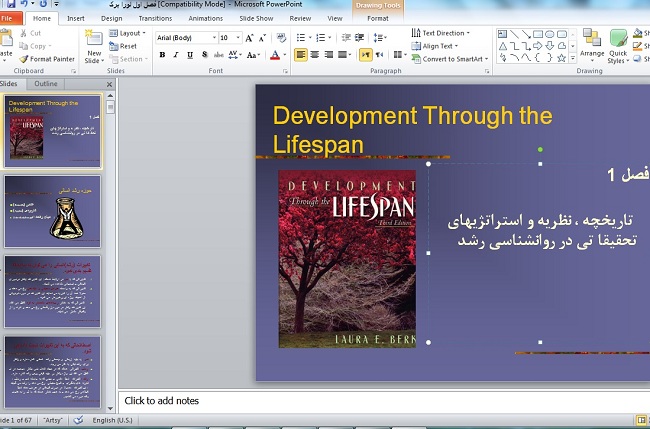Click into the 'Click to add notes' field
This screenshot has height=429, width=650.
click(x=384, y=401)
